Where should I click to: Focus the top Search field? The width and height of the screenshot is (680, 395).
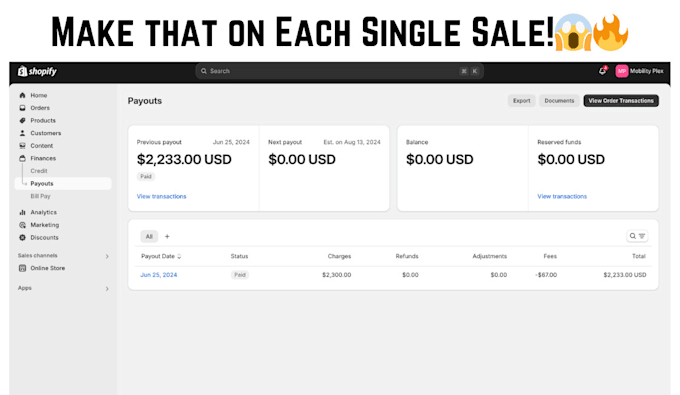(x=340, y=71)
